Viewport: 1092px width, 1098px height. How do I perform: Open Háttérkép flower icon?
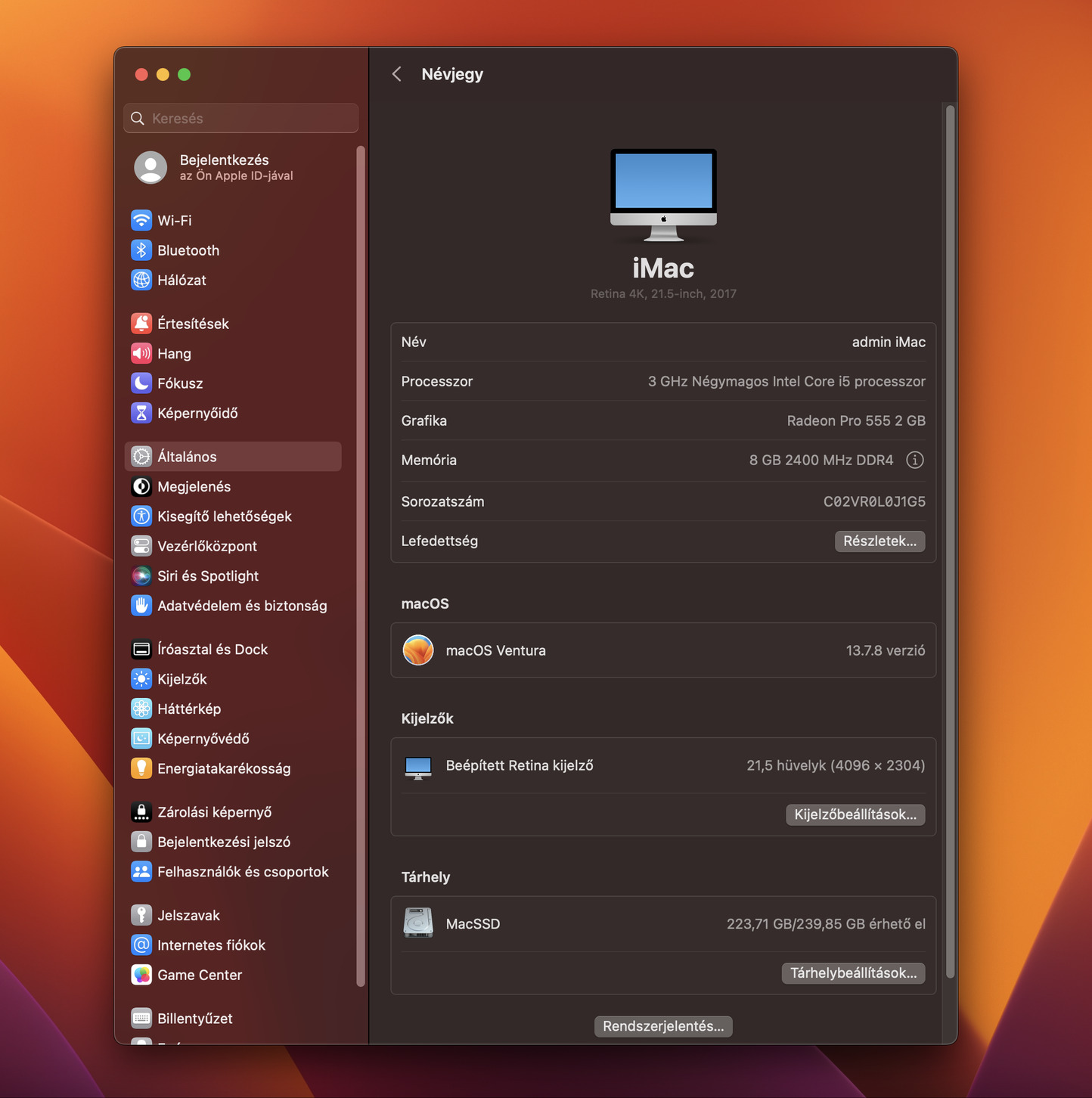pos(141,709)
